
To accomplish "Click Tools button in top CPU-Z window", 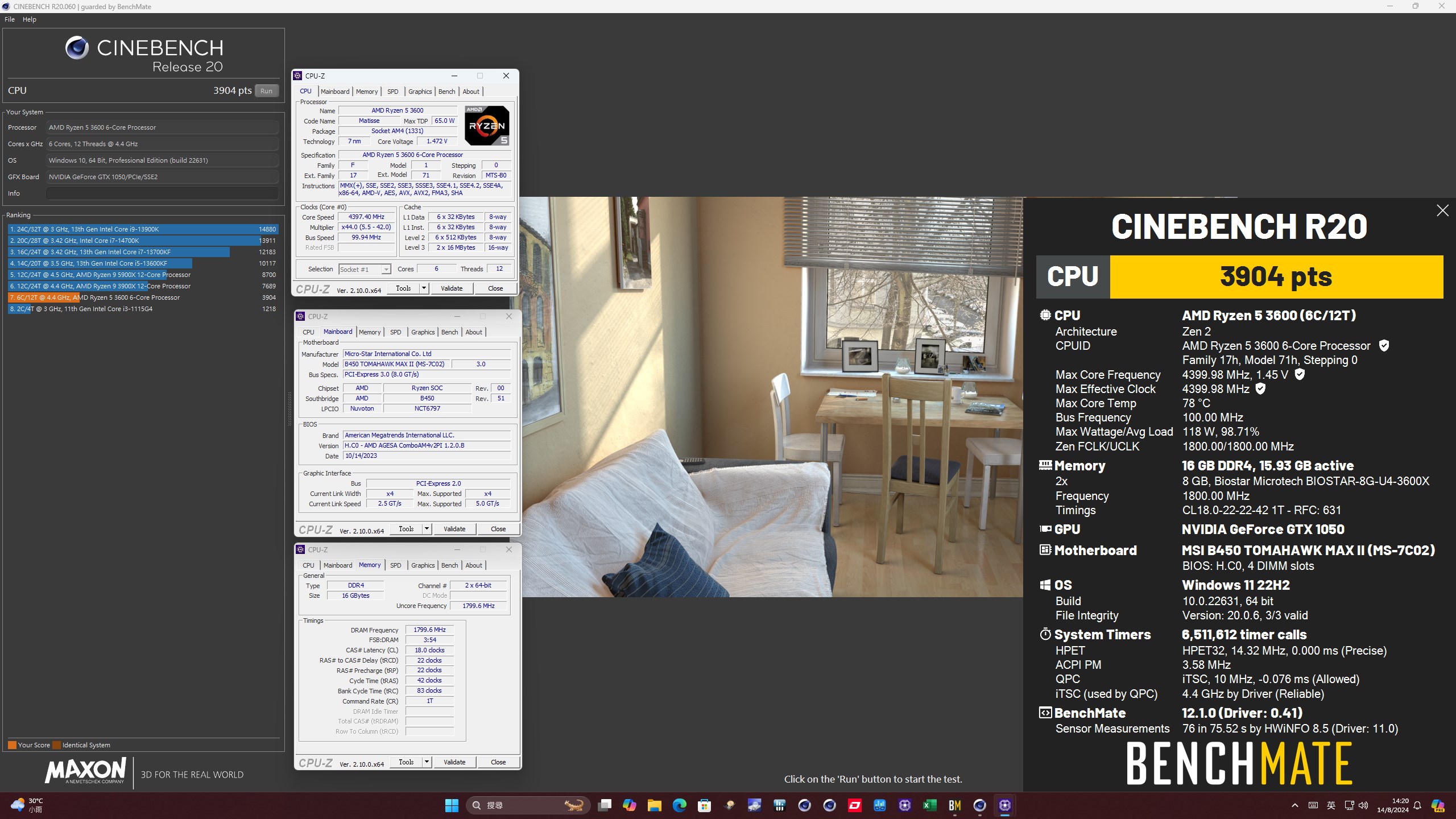I will [403, 288].
